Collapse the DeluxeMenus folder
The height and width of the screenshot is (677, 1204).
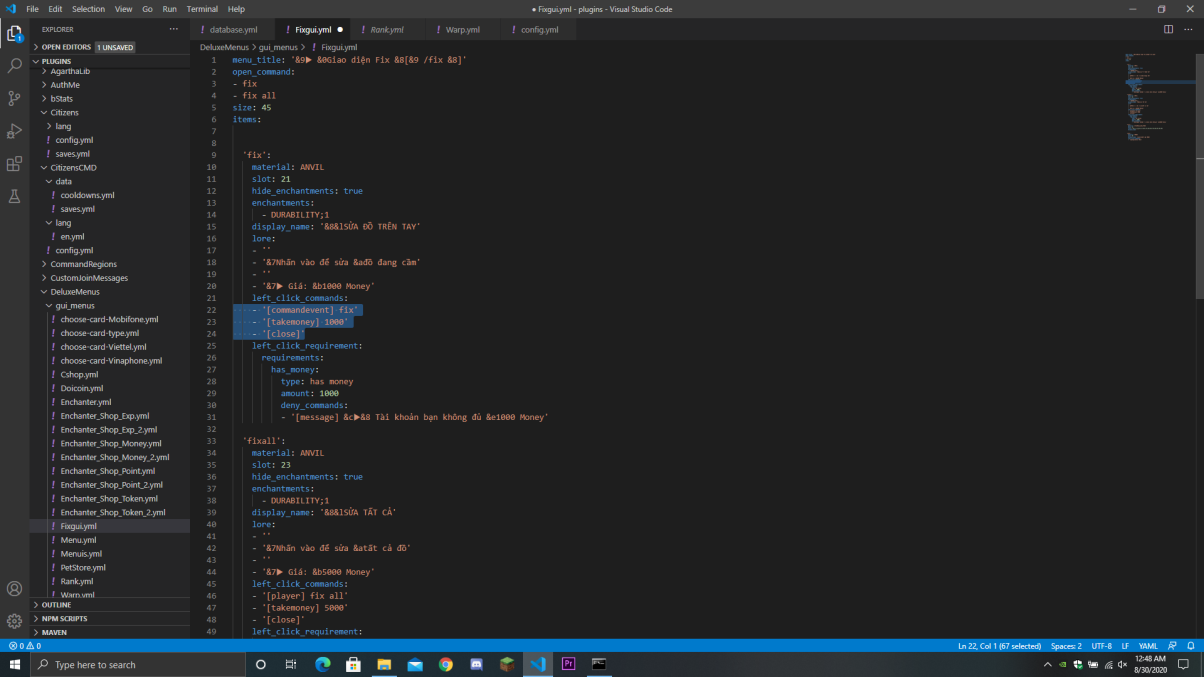(x=75, y=292)
